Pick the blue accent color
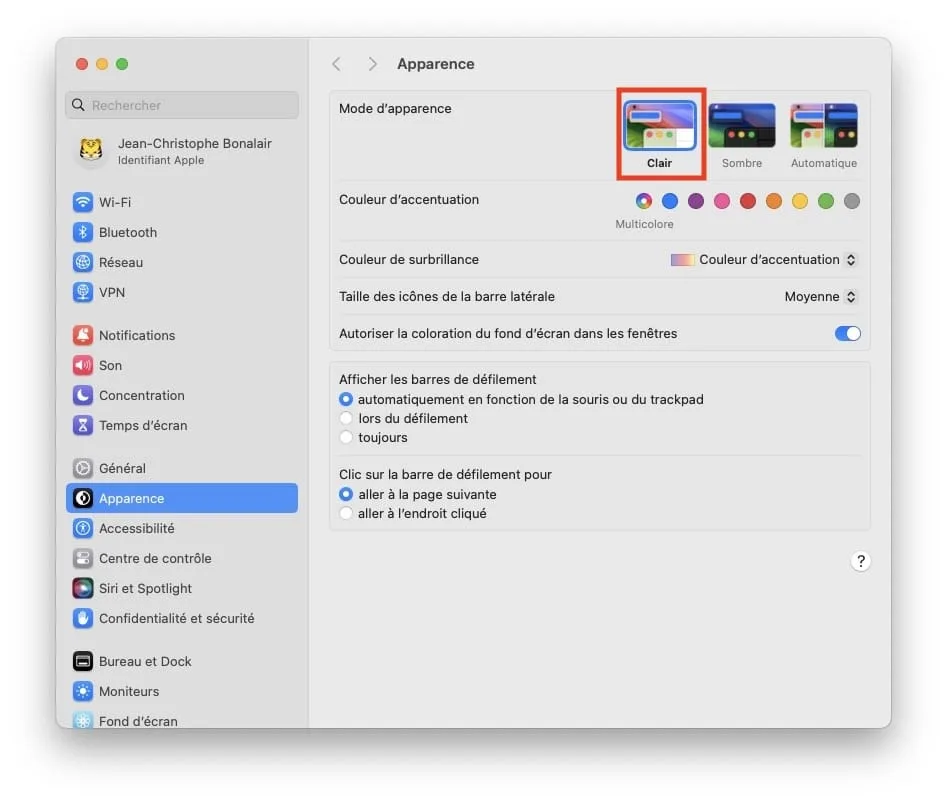The image size is (947, 802). (x=670, y=201)
